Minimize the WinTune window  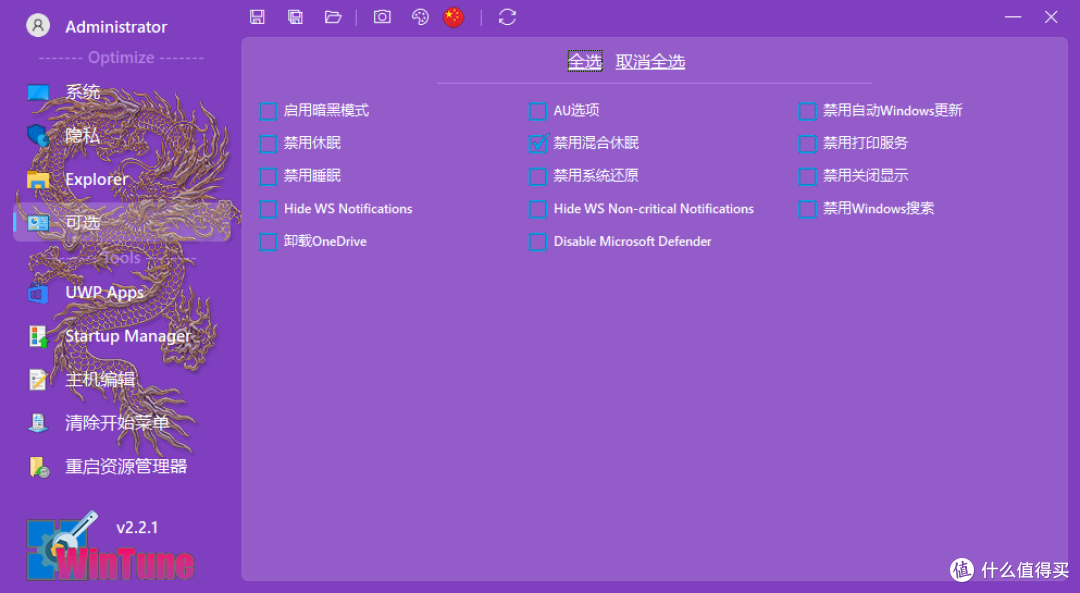point(1012,17)
